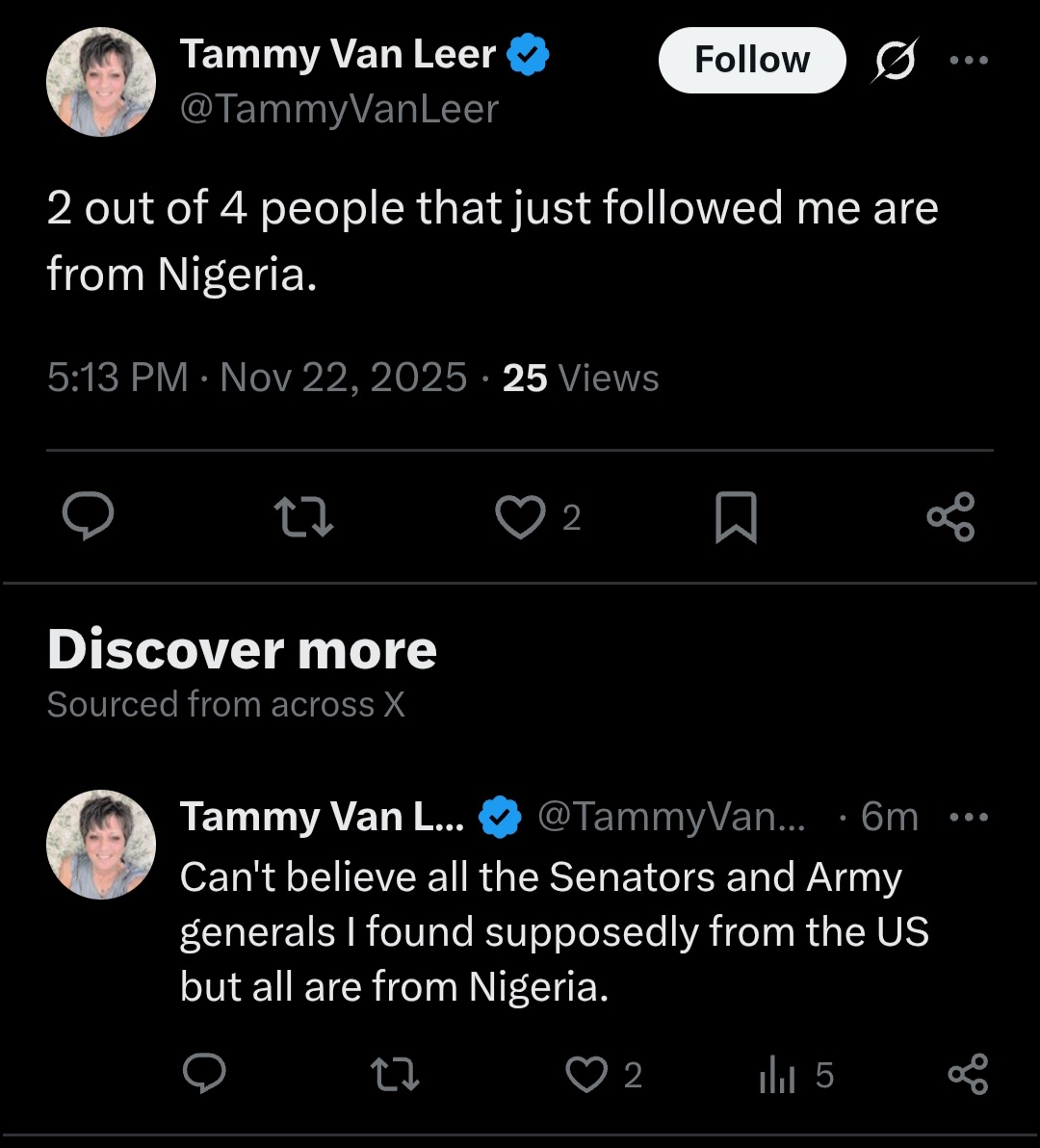Open Tammy Van Leer's profile picture at top
Image resolution: width=1040 pixels, height=1148 pixels.
point(101,82)
